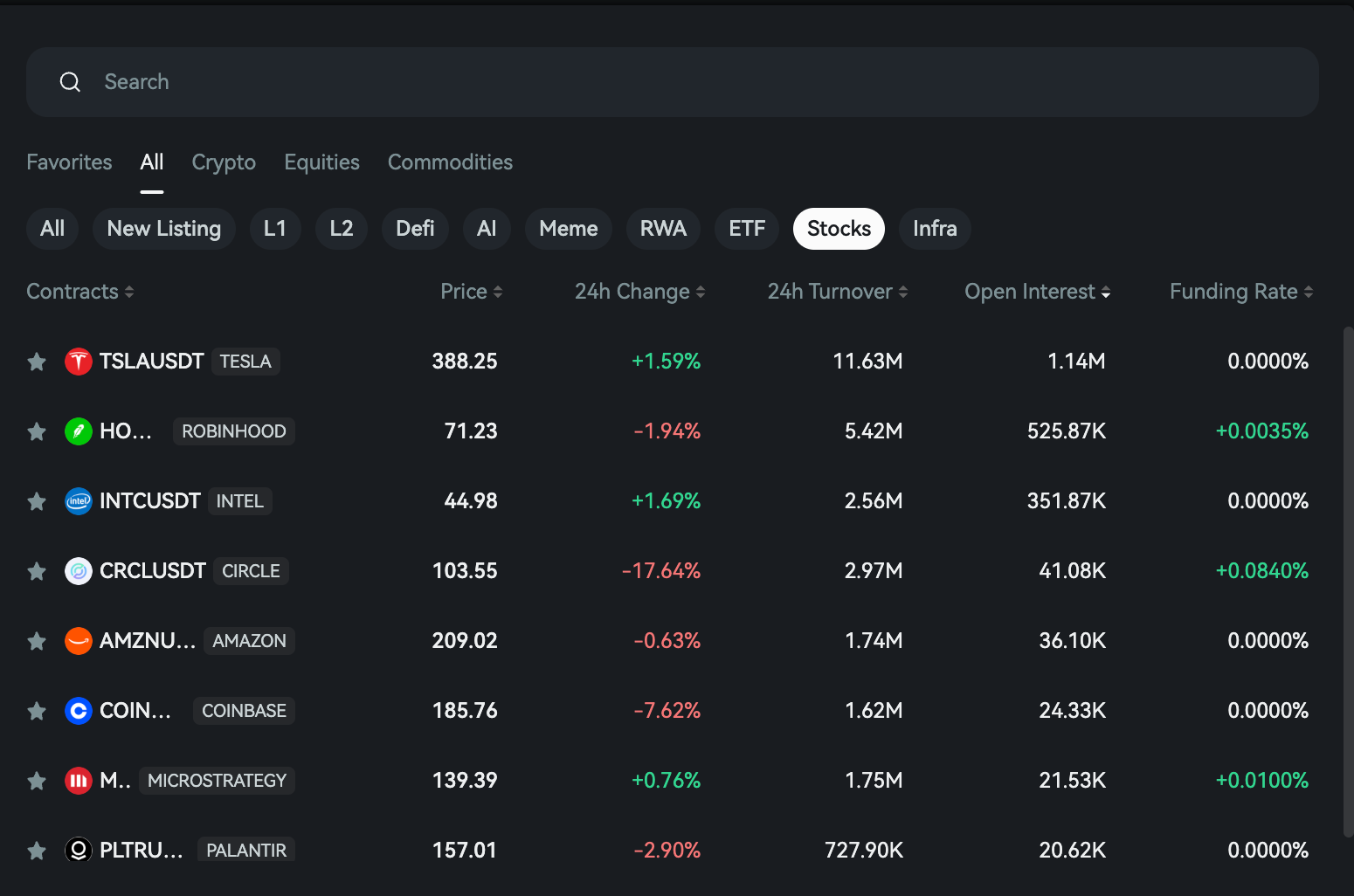Click the Amazon smile logo icon

(x=78, y=640)
